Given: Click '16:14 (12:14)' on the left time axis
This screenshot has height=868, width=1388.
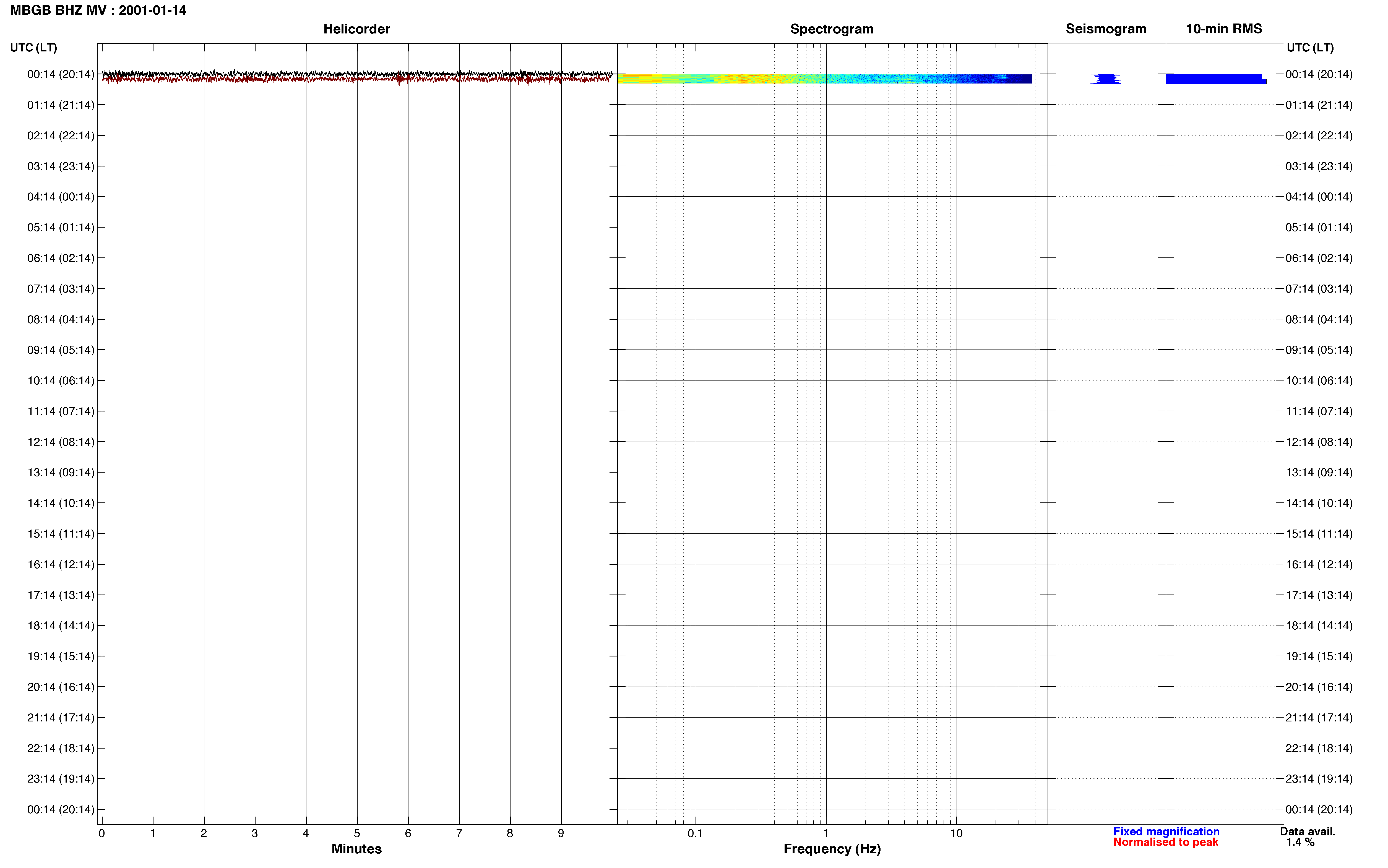Looking at the screenshot, I should [61, 564].
